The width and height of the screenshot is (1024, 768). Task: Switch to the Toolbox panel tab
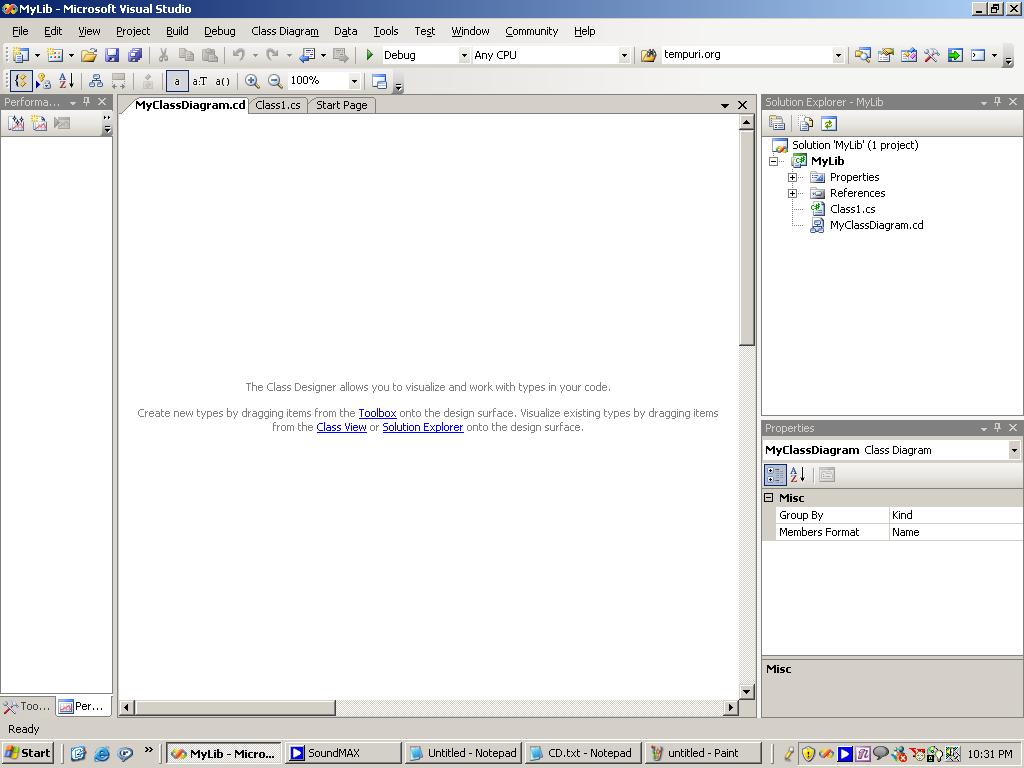[27, 706]
